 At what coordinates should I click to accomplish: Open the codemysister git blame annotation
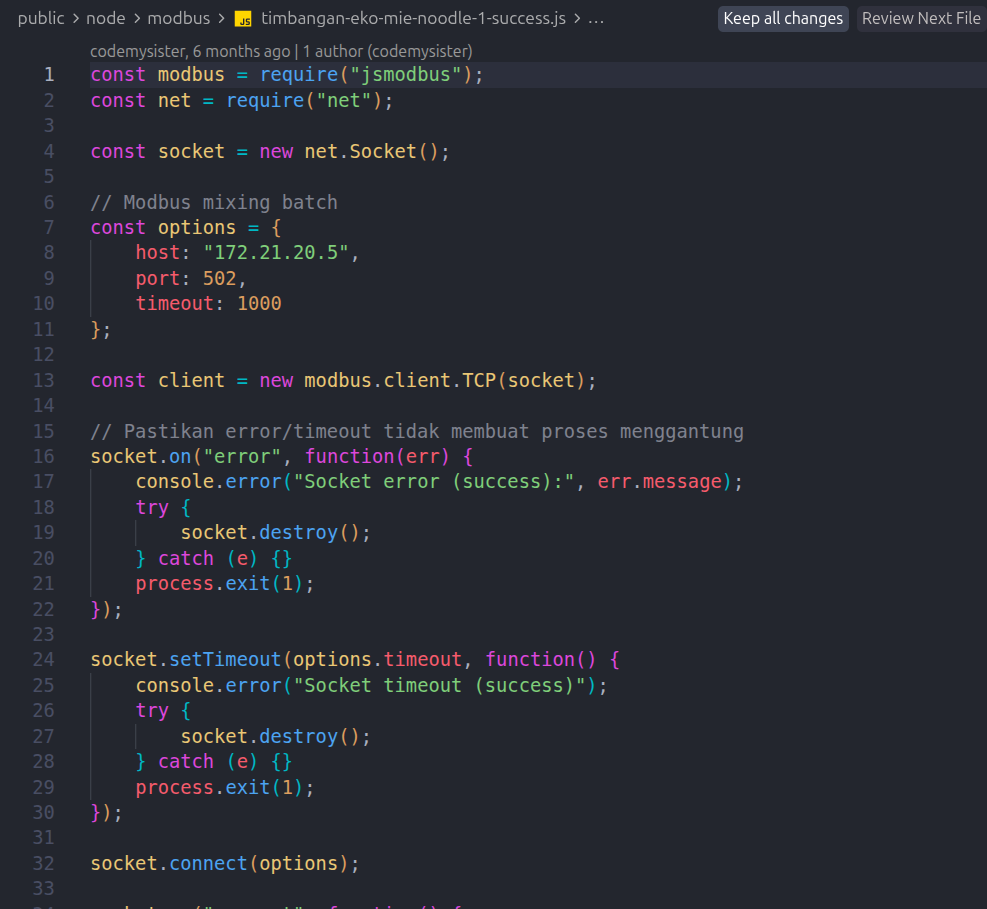tap(281, 51)
